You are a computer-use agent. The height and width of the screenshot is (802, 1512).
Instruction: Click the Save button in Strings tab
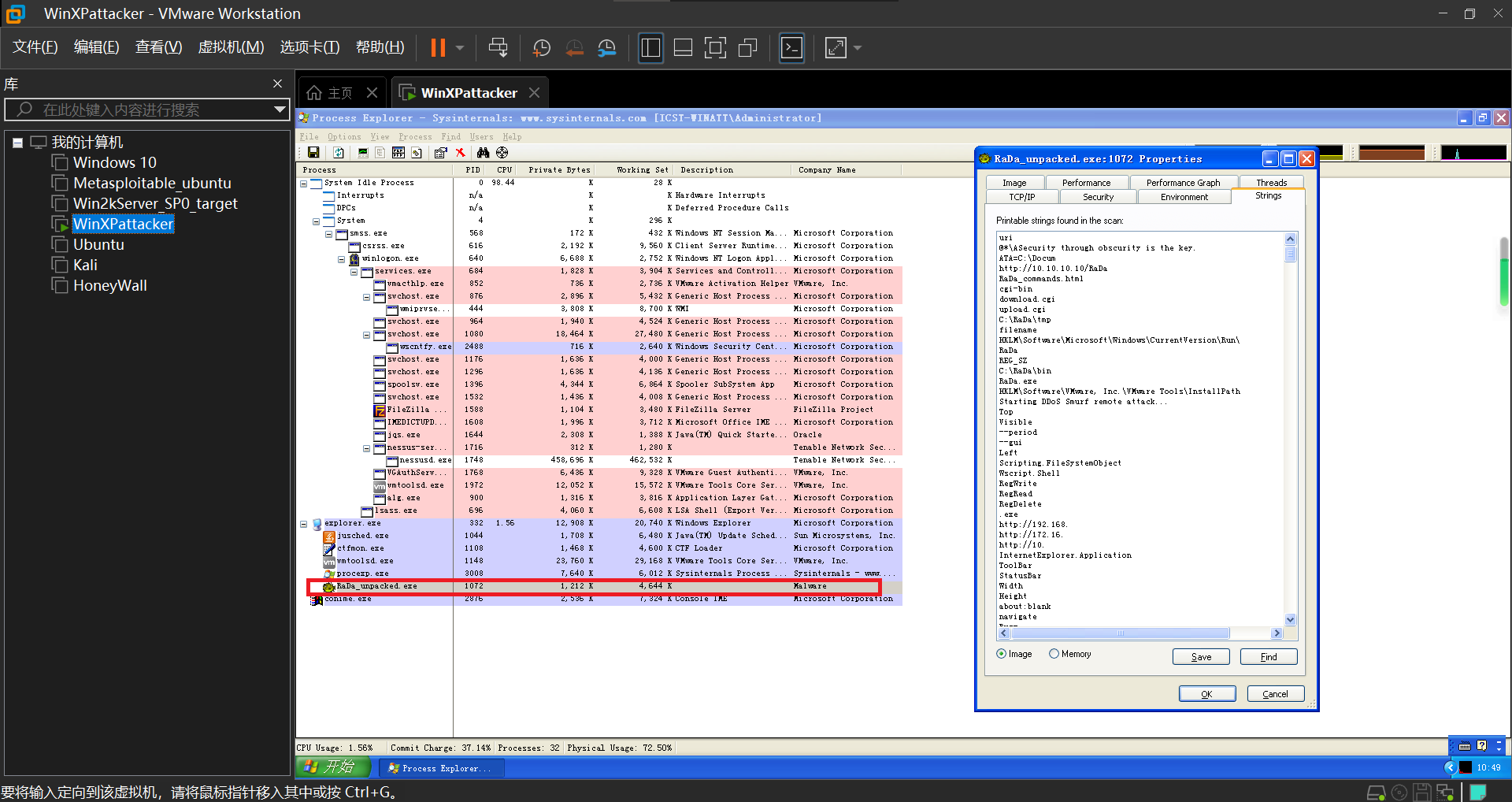(x=1200, y=657)
